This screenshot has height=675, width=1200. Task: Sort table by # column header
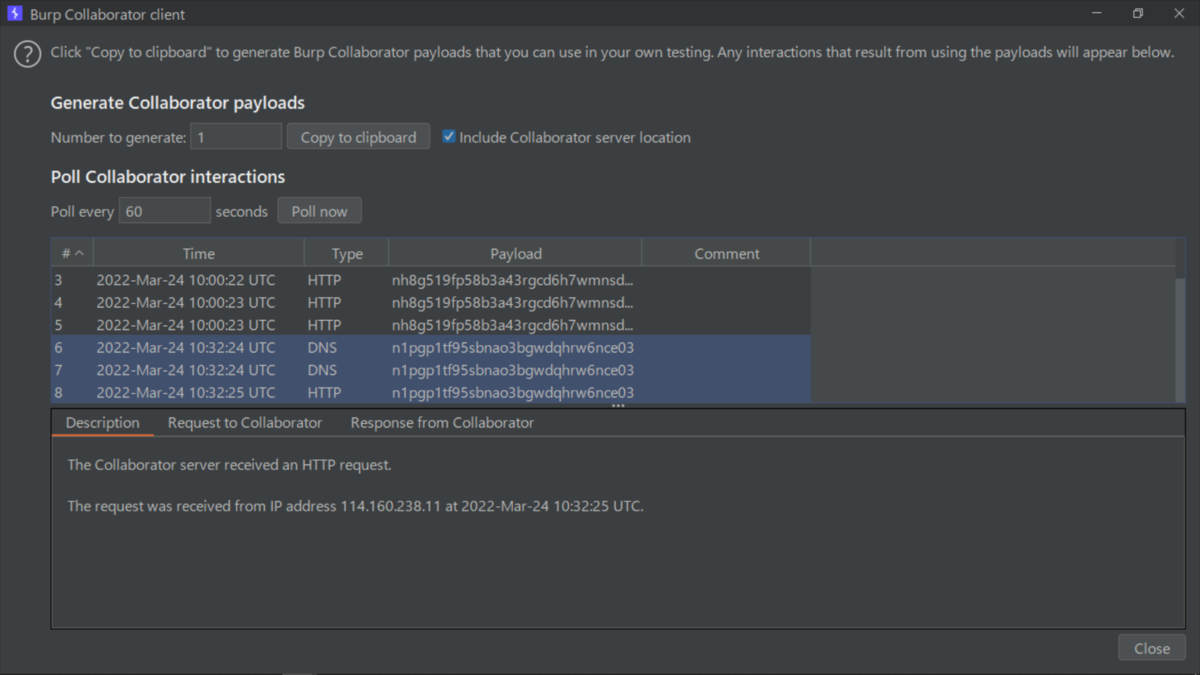point(72,253)
